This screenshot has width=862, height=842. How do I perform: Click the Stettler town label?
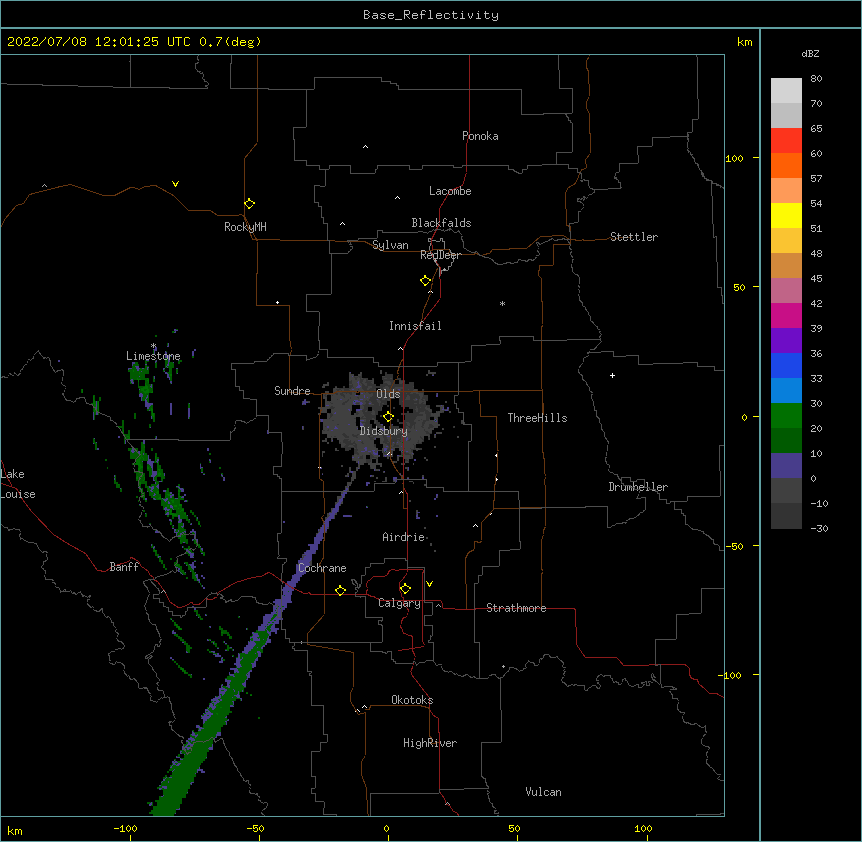634,237
